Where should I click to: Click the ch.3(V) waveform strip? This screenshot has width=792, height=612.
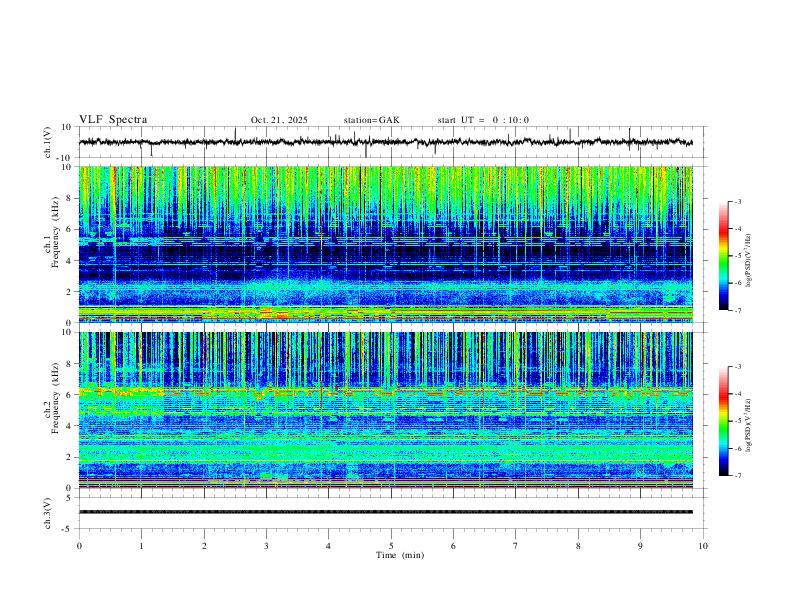click(x=390, y=512)
